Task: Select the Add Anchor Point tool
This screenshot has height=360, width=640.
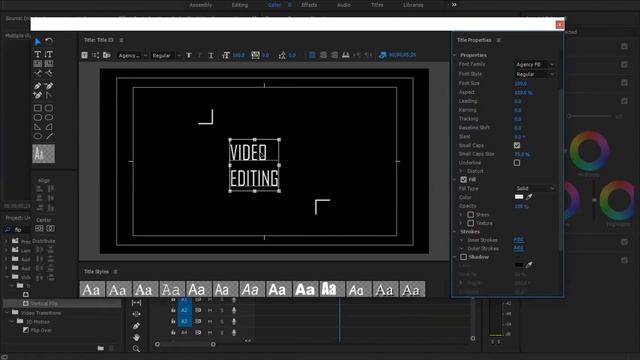Action: pos(38,95)
